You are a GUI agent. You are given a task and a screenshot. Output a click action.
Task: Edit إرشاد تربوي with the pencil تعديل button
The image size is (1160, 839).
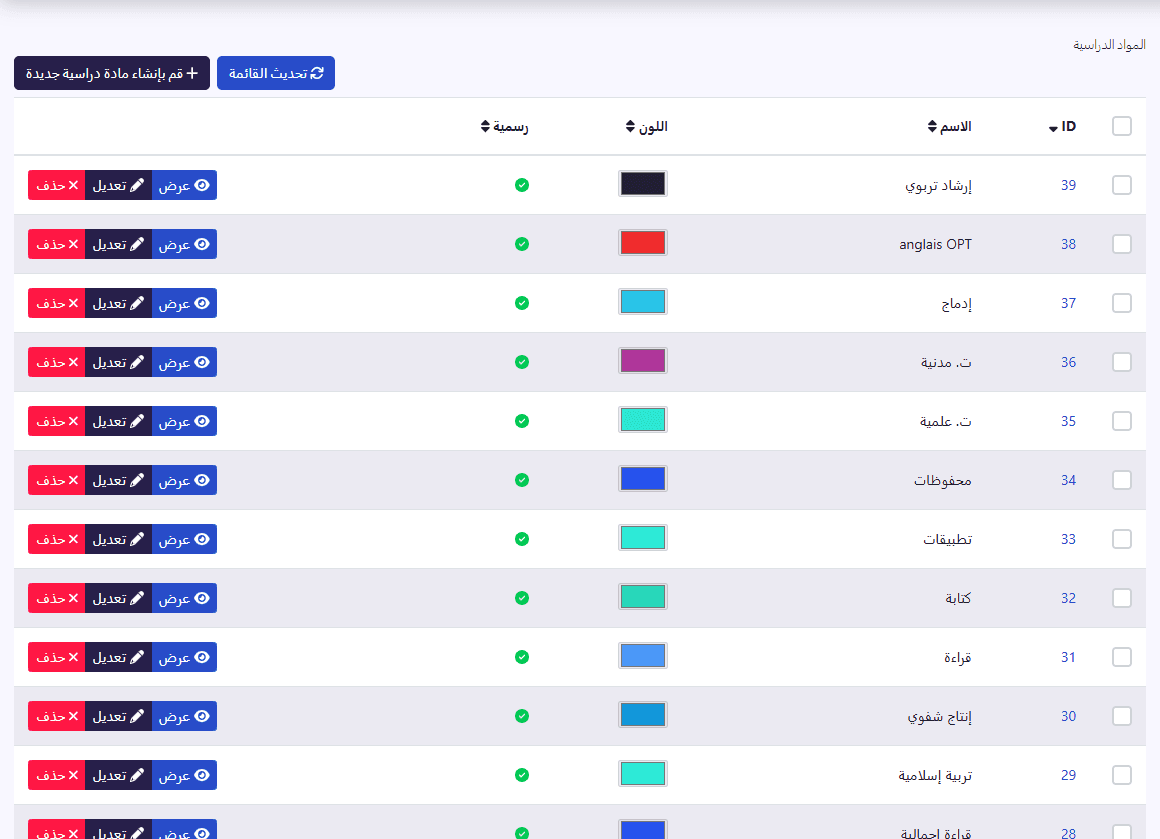(x=118, y=185)
